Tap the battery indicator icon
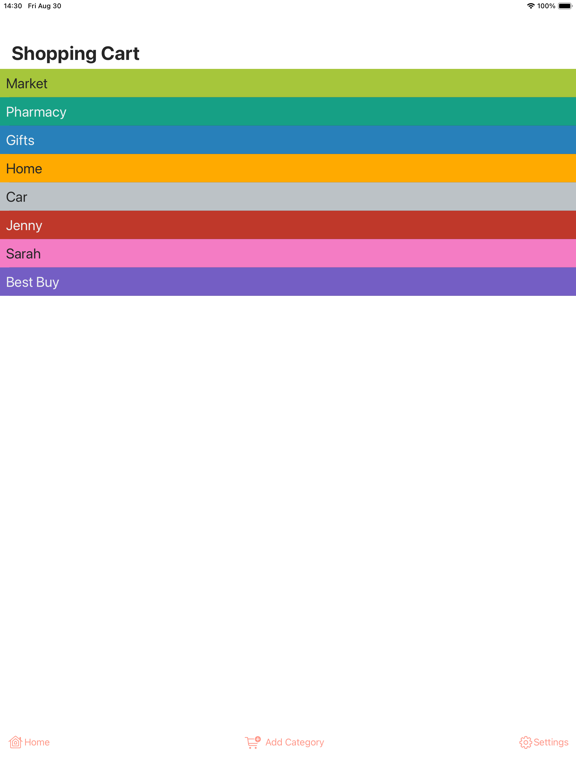This screenshot has width=576, height=768. click(565, 6)
